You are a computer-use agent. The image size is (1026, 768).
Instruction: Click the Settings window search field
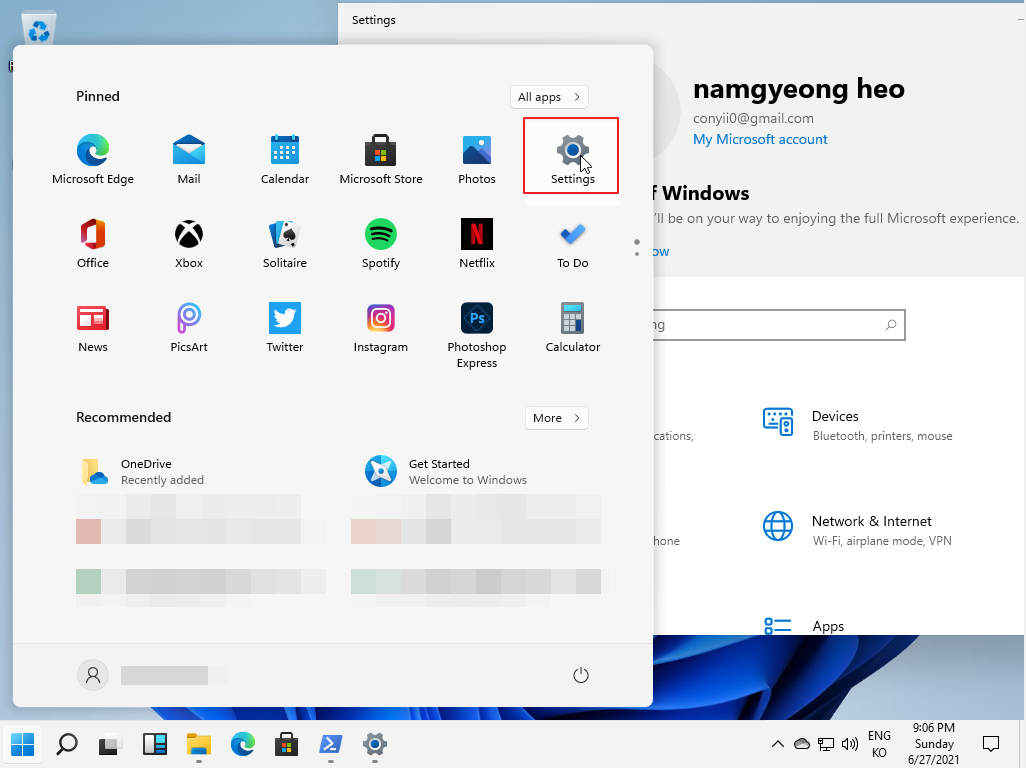tap(779, 324)
